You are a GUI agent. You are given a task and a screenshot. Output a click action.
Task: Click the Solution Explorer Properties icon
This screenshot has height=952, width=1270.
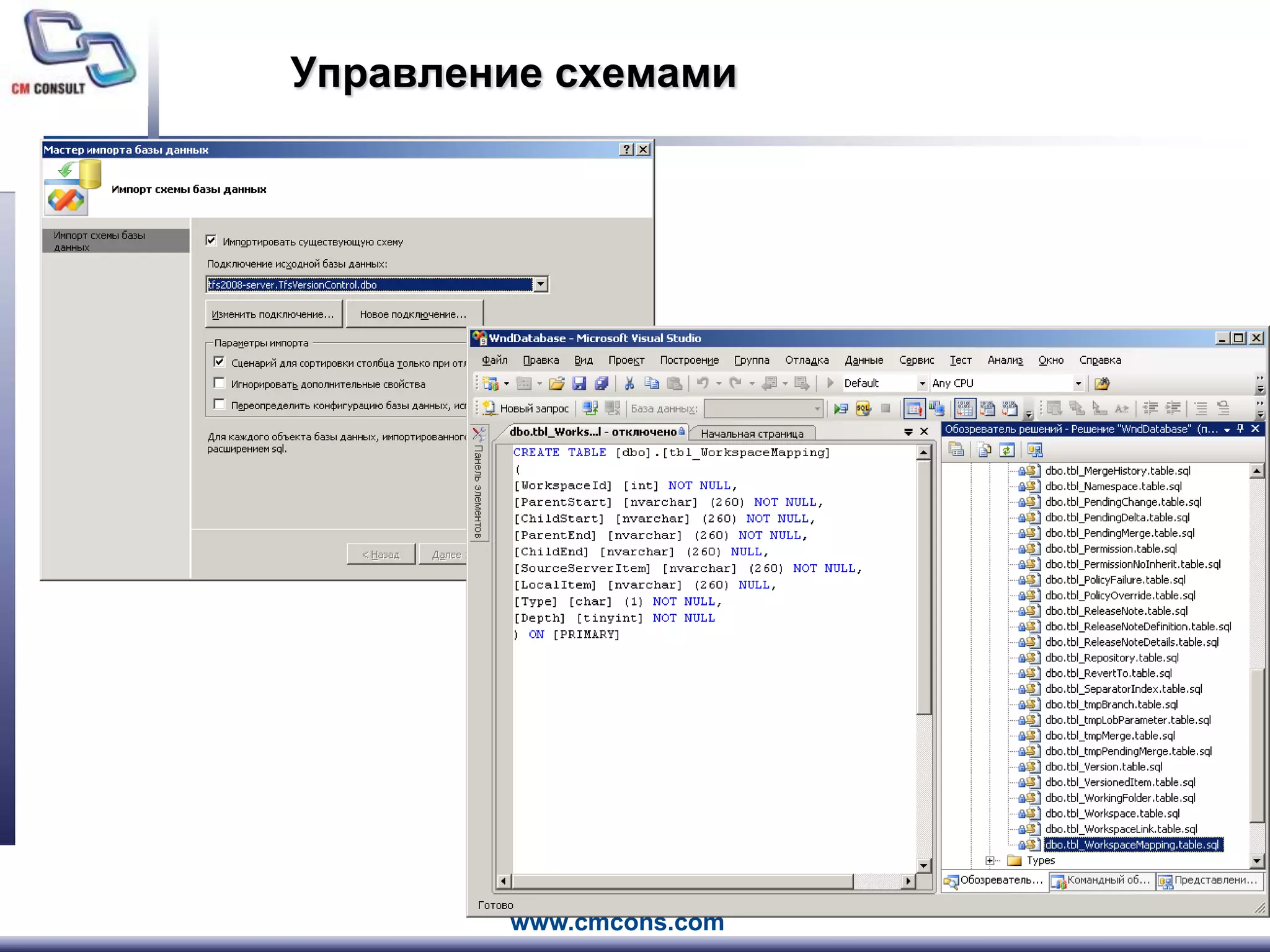956,450
